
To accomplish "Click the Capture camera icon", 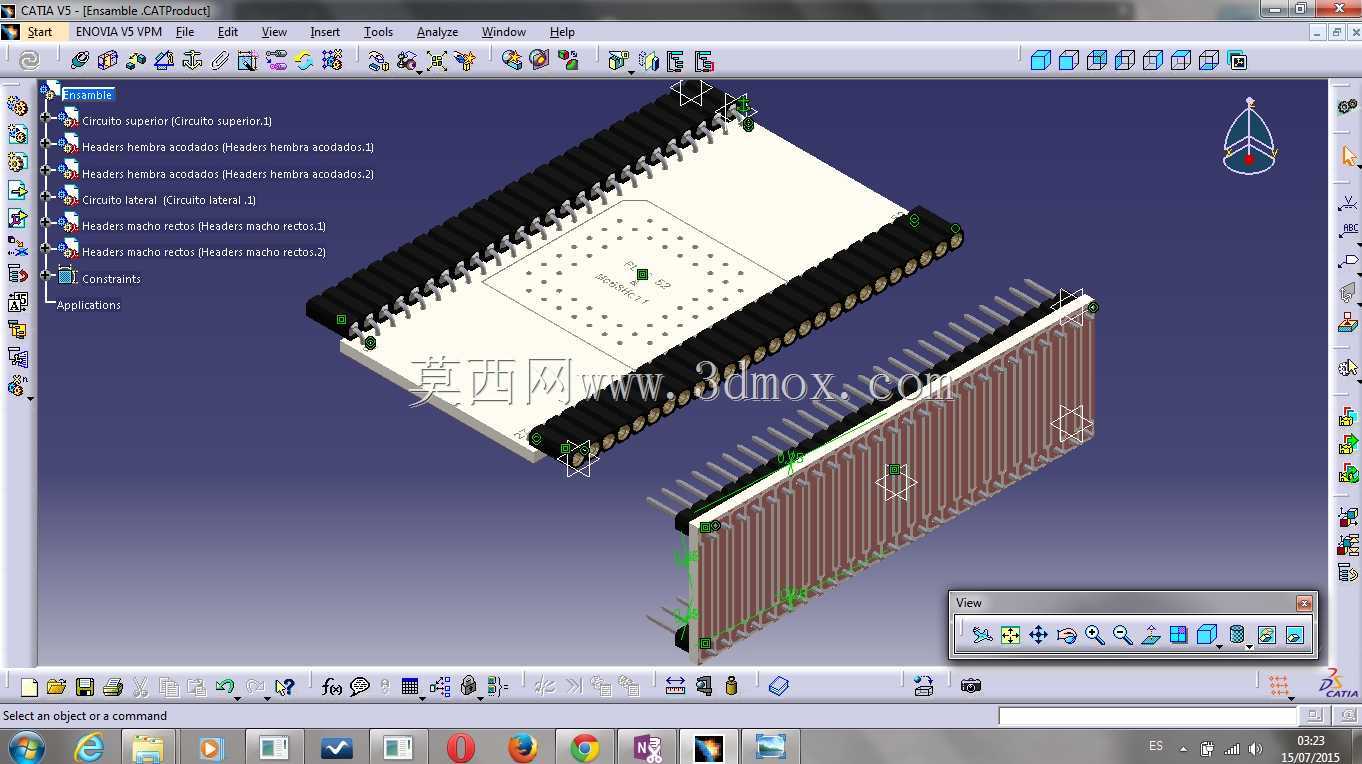I will [970, 686].
